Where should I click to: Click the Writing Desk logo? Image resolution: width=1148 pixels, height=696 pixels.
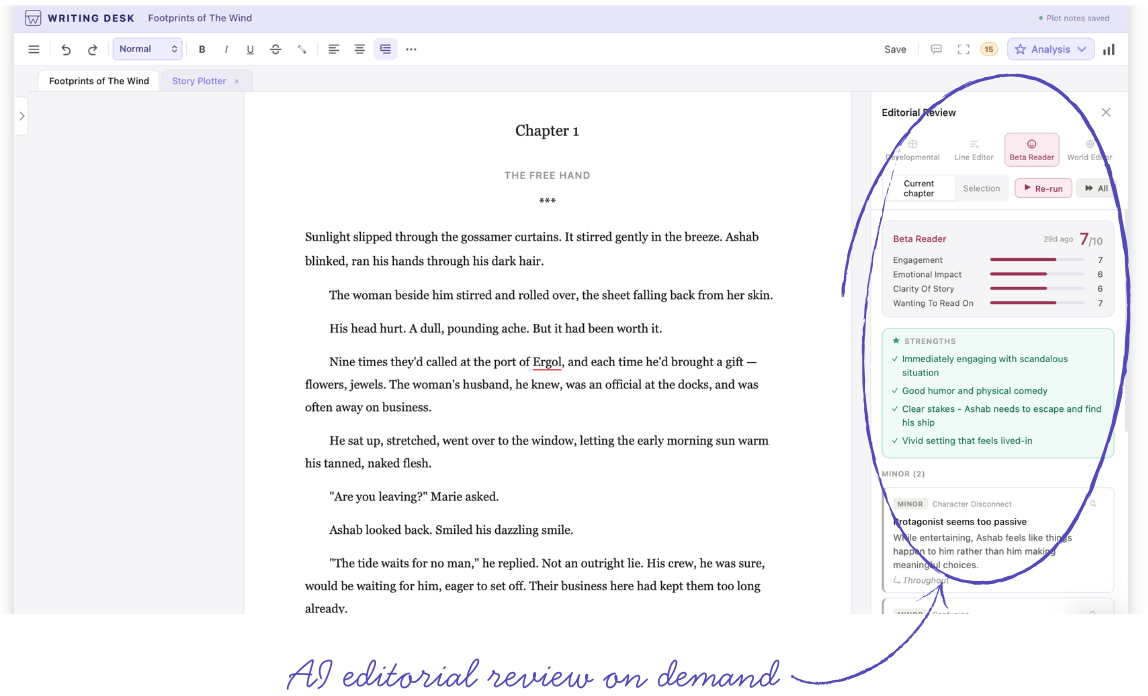(33, 18)
